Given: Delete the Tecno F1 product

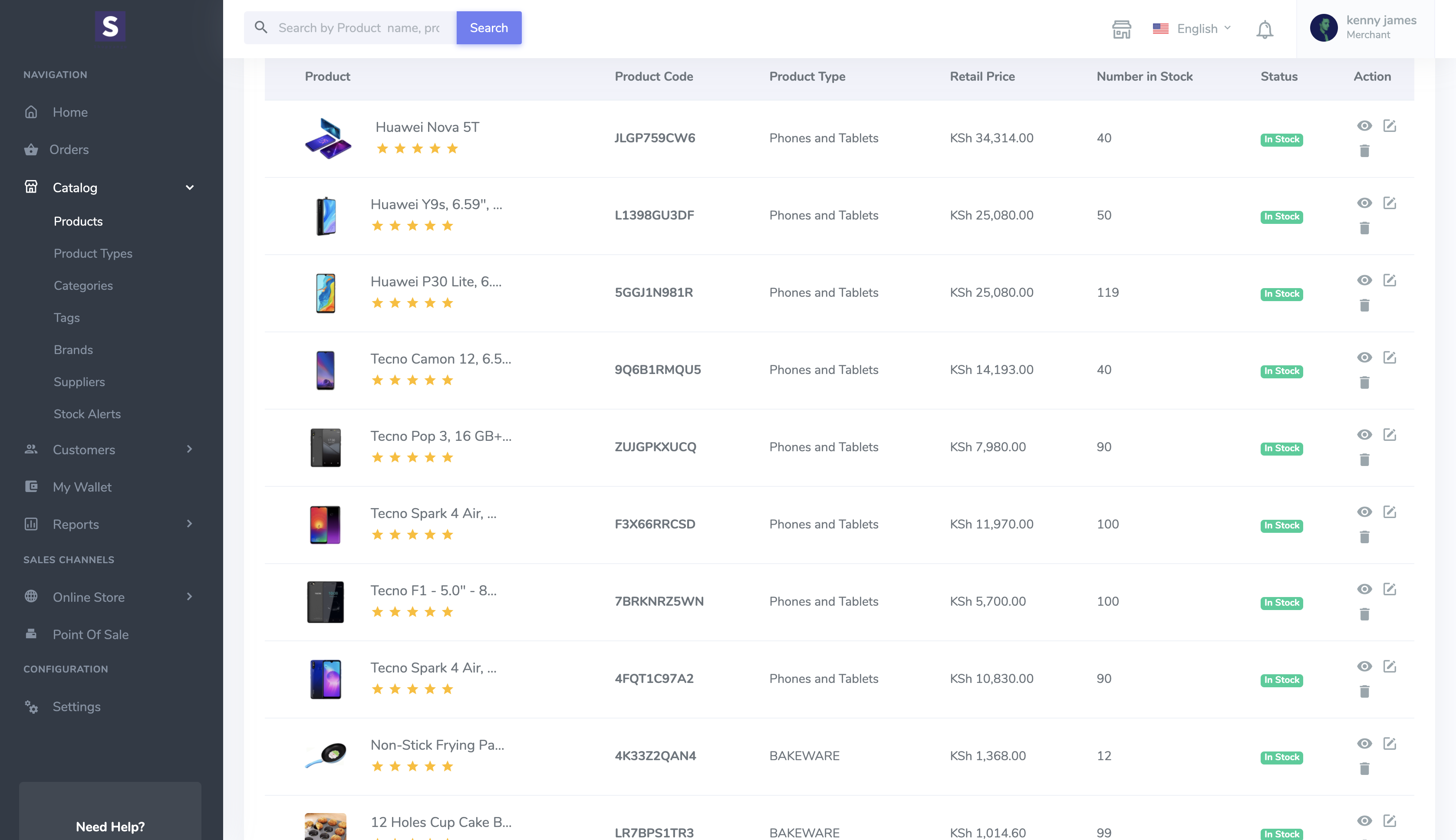Looking at the screenshot, I should (x=1364, y=614).
